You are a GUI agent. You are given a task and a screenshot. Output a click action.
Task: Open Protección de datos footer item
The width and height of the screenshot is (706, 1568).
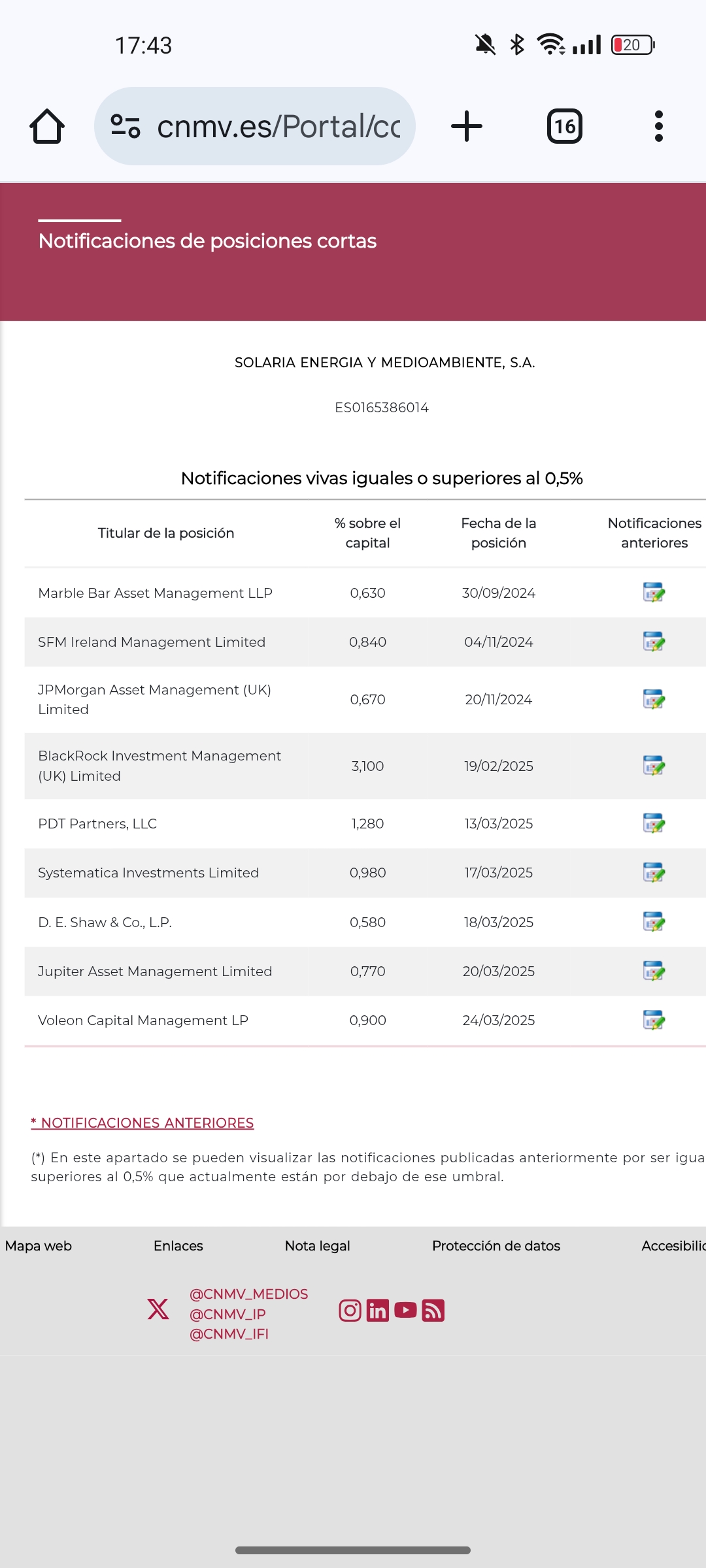[496, 1246]
